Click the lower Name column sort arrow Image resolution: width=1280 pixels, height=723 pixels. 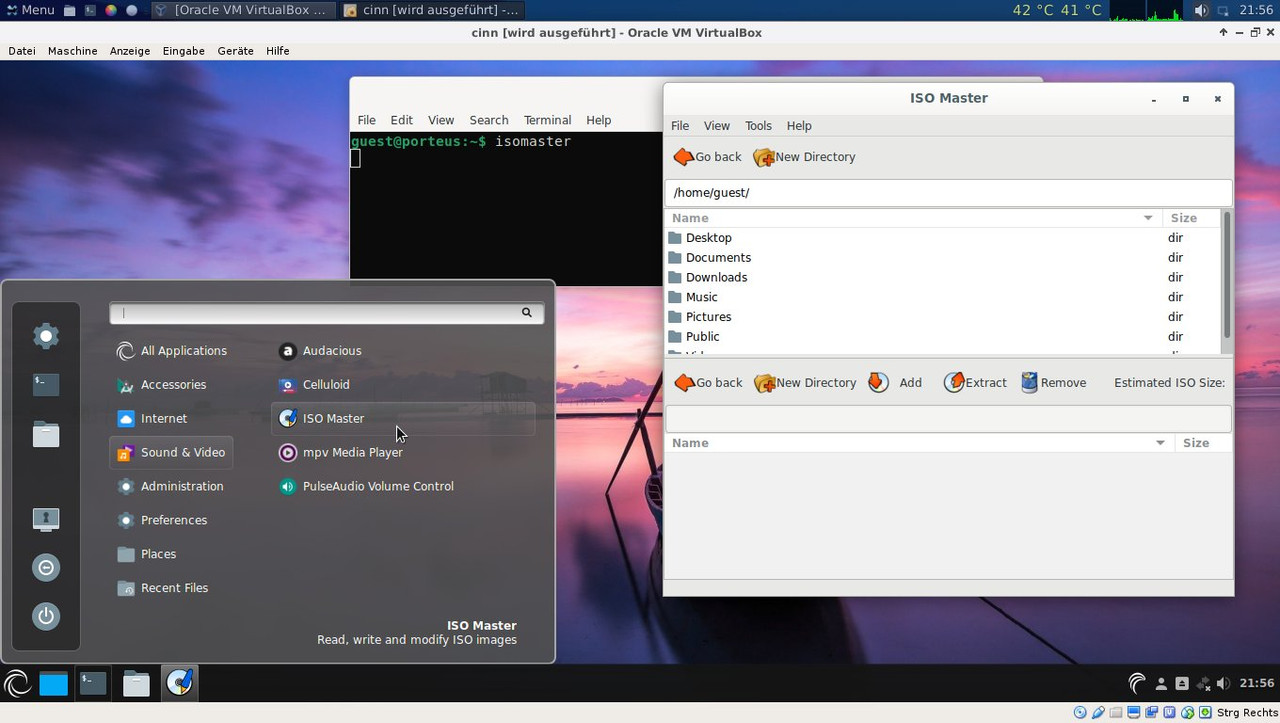pos(1160,443)
